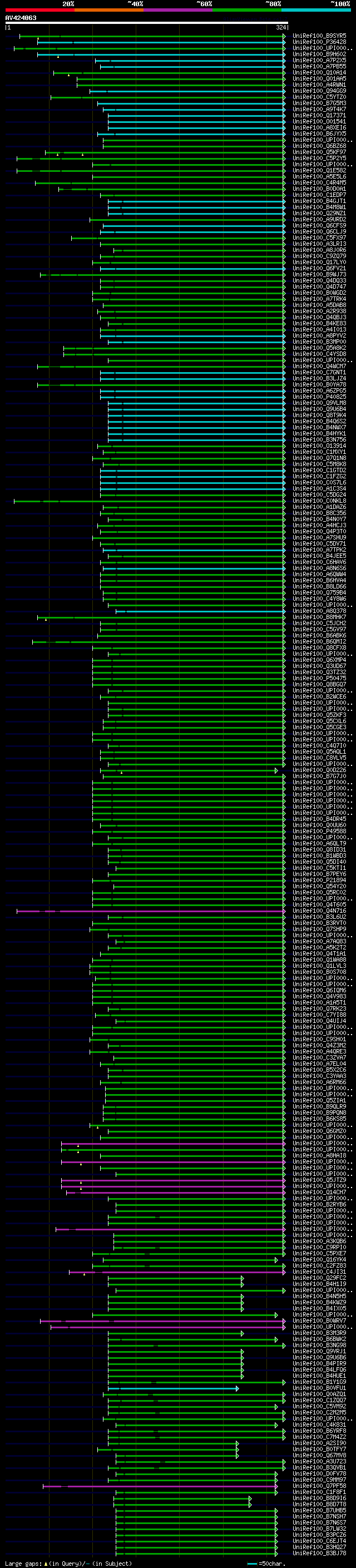
Task: Select UniRef100_Q1WA88 label
Action: [x=319, y=959]
